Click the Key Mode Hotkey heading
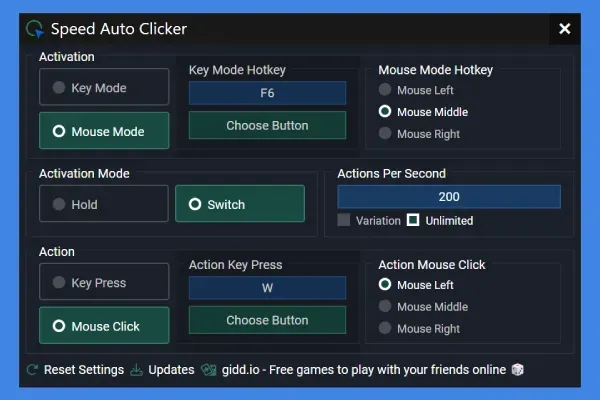The width and height of the screenshot is (600, 400). coord(237,70)
